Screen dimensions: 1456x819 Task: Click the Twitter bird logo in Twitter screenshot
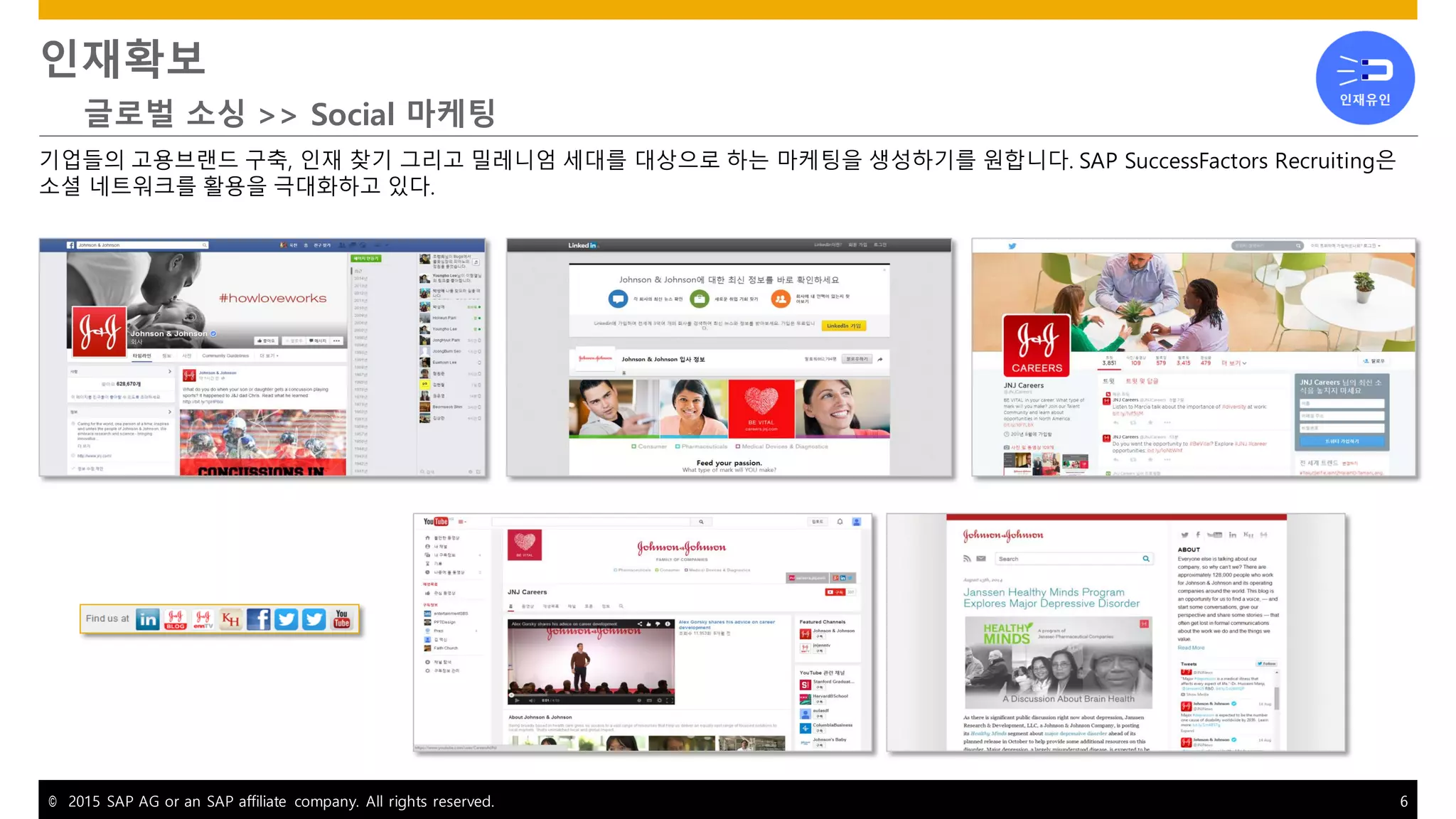pyautogui.click(x=1012, y=246)
